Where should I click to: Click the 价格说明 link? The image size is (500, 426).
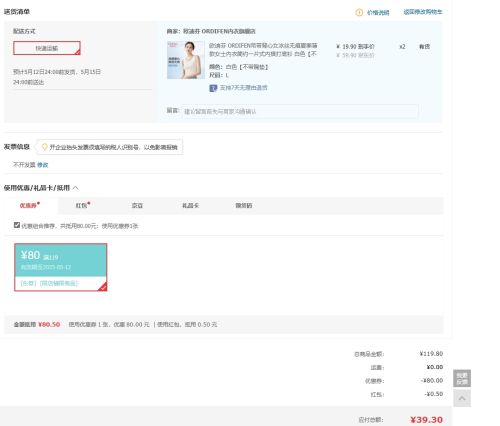378,13
